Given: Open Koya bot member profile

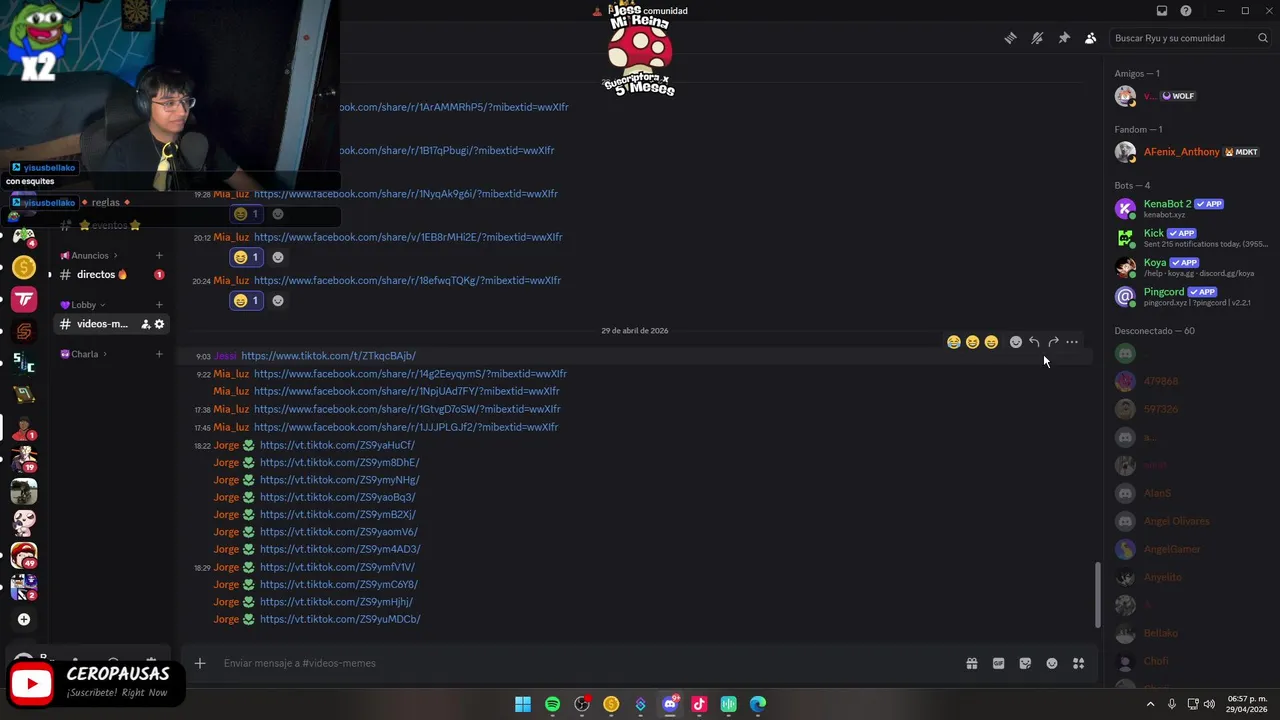Looking at the screenshot, I should (1192, 267).
